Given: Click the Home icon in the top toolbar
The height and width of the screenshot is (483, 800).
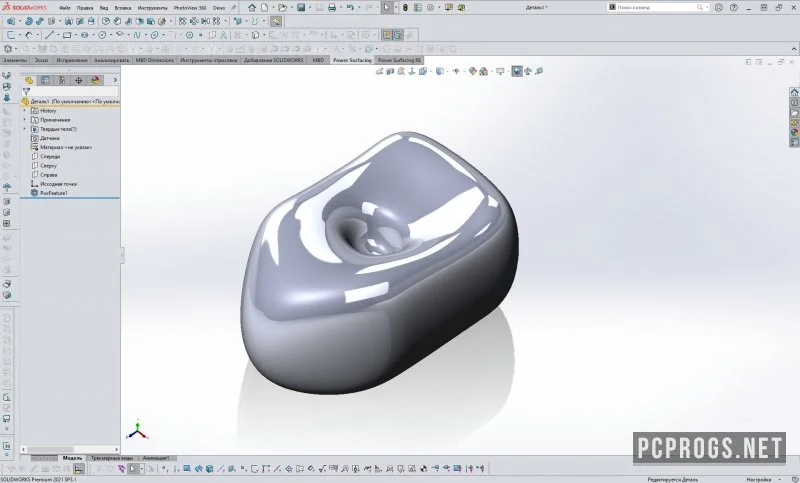Looking at the screenshot, I should click(252, 8).
